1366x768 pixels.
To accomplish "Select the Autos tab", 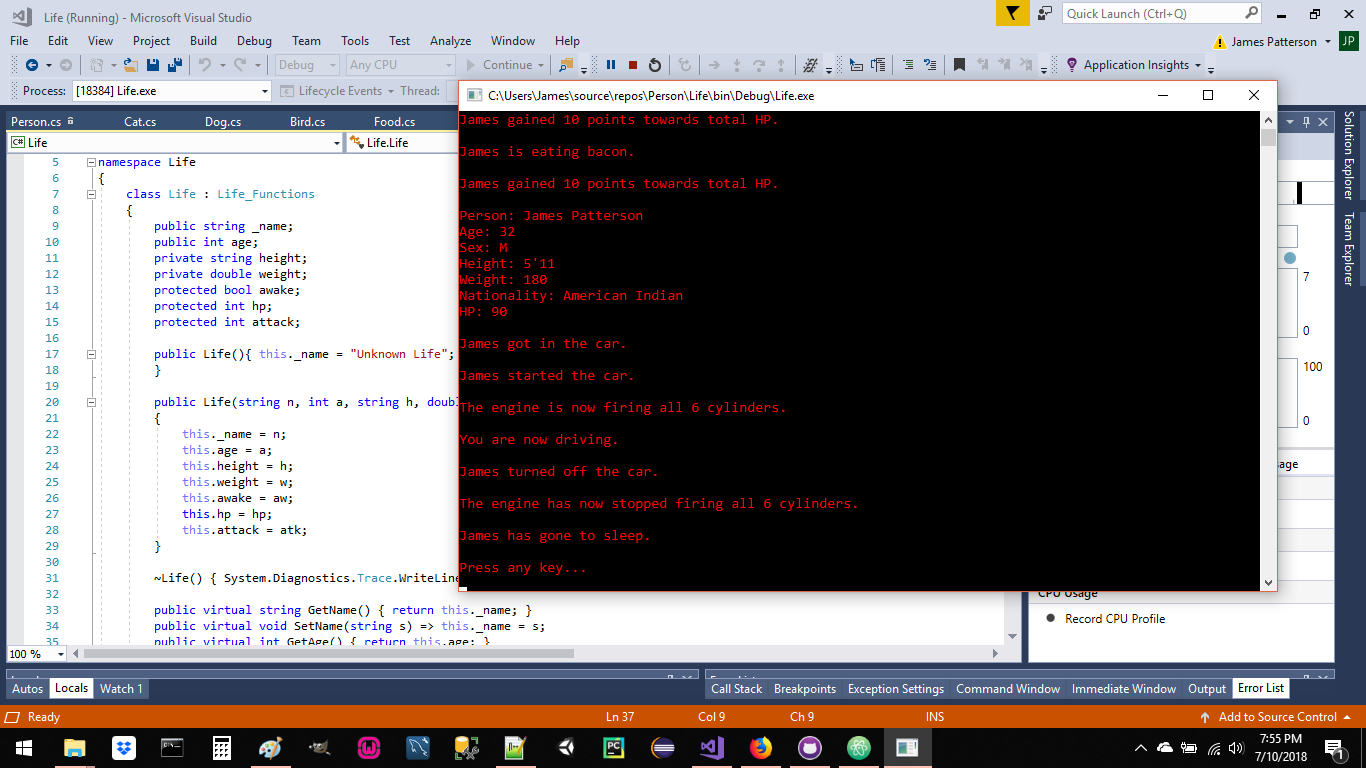I will (x=27, y=688).
